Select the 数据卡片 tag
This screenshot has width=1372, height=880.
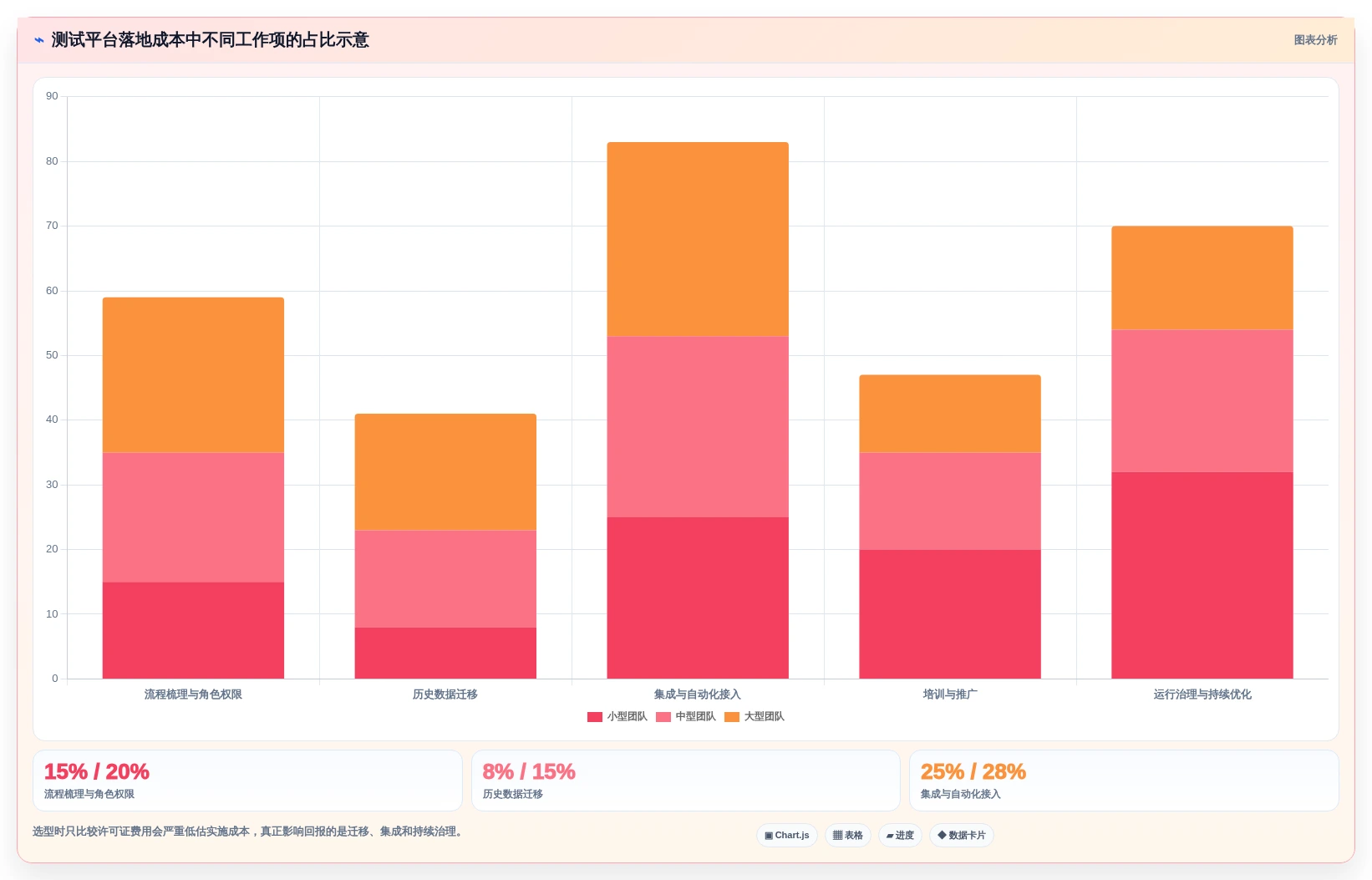pos(962,835)
